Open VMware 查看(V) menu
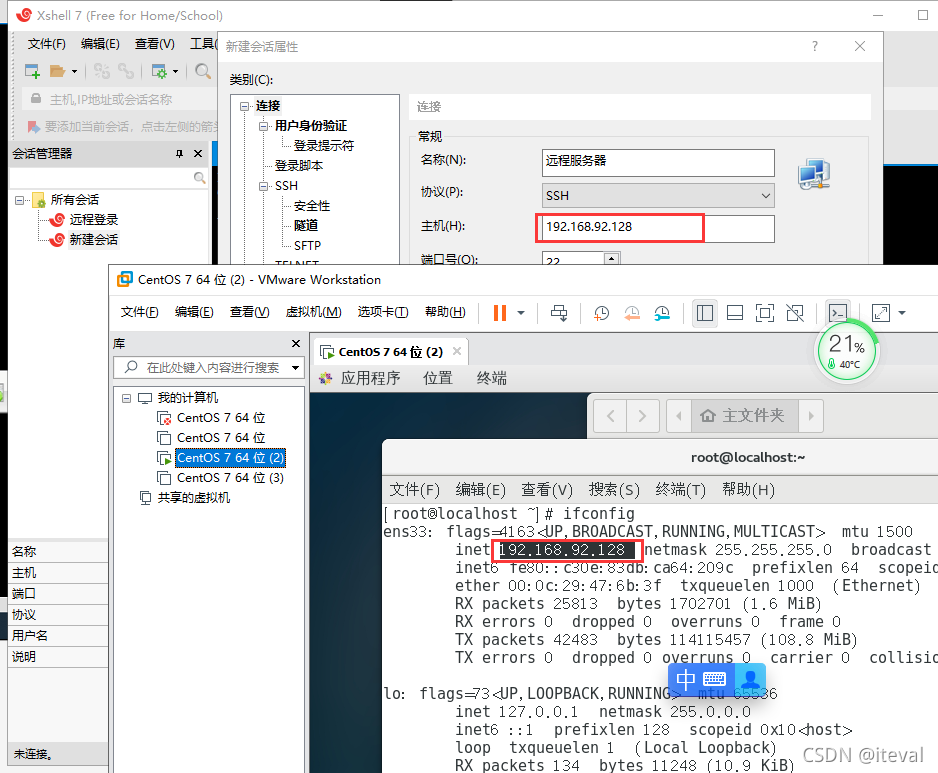 249,312
